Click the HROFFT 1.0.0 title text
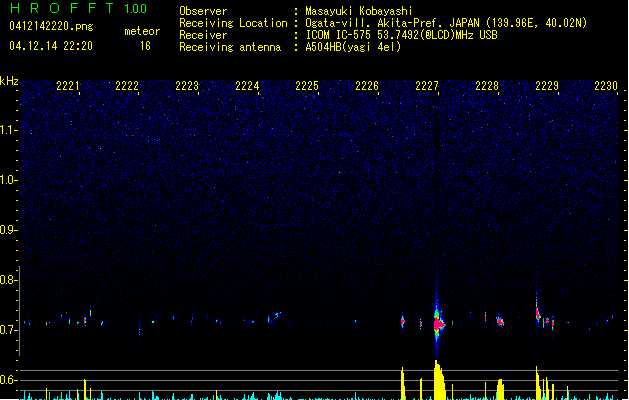 (78, 8)
